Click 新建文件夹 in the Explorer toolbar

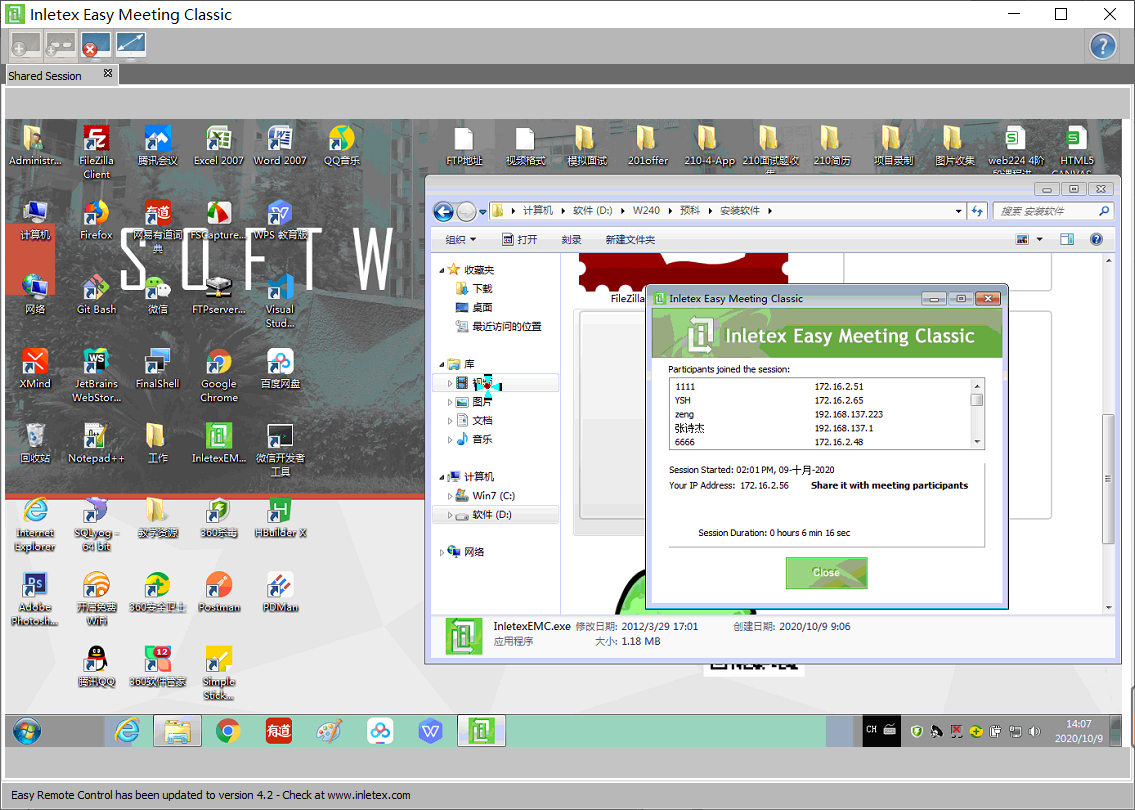pos(630,240)
